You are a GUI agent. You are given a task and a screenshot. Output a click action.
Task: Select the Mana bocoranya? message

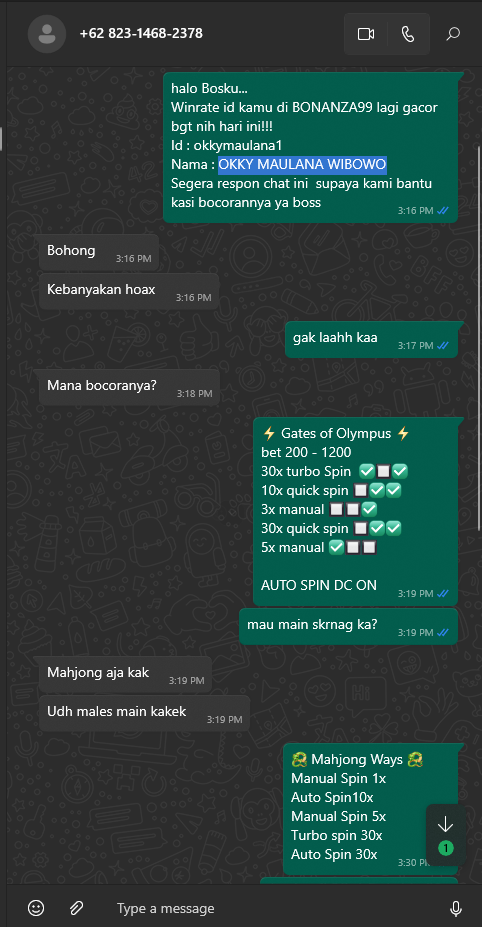[x=129, y=387]
